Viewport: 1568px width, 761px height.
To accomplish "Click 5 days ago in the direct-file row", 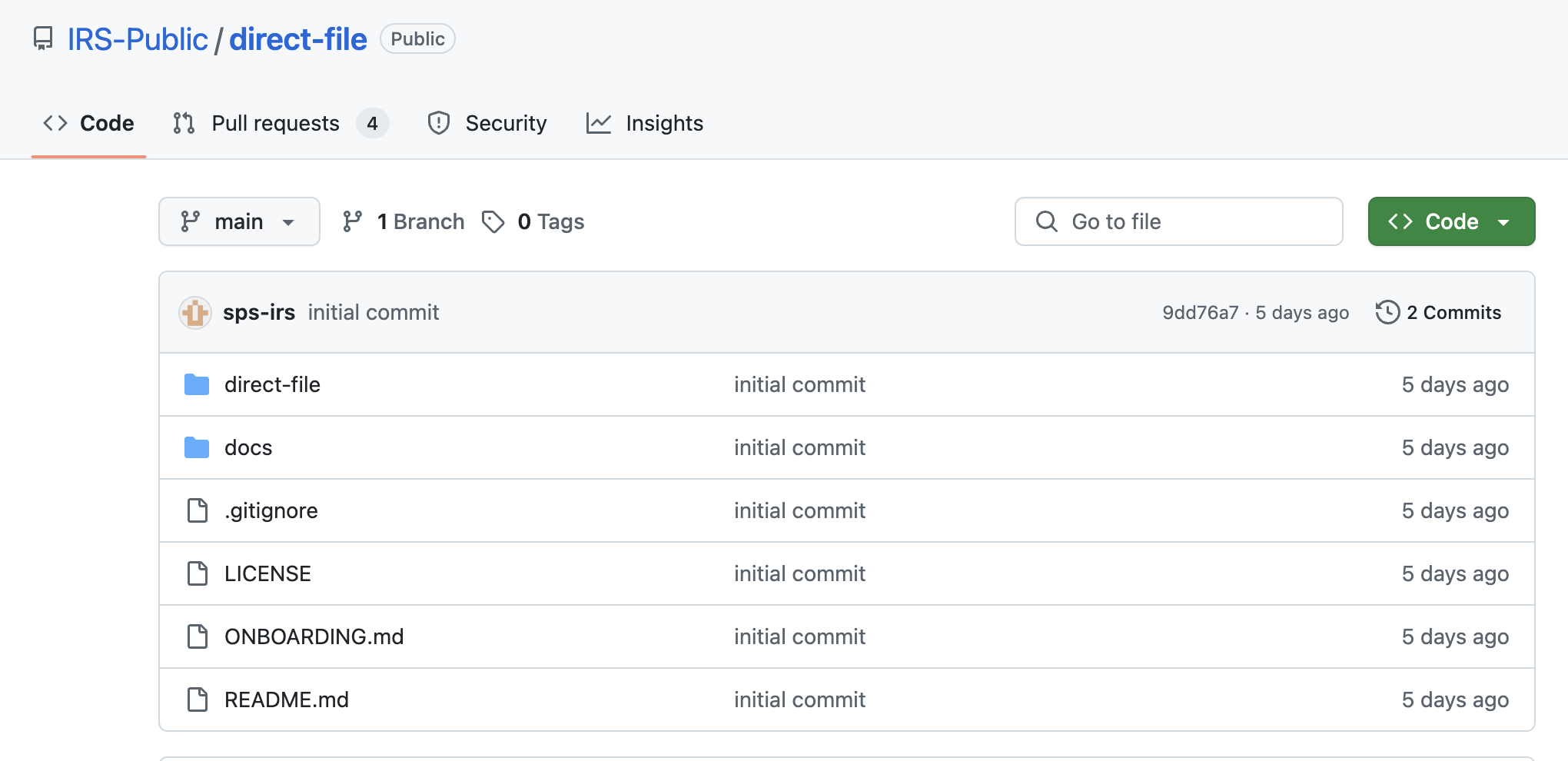I will [x=1455, y=384].
